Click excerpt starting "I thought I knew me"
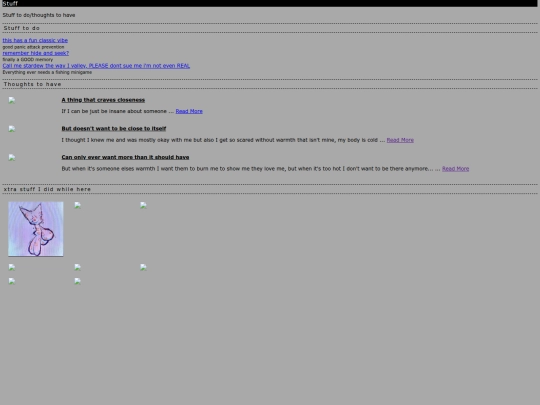Screen dimensions: 540x405 tap(223, 140)
